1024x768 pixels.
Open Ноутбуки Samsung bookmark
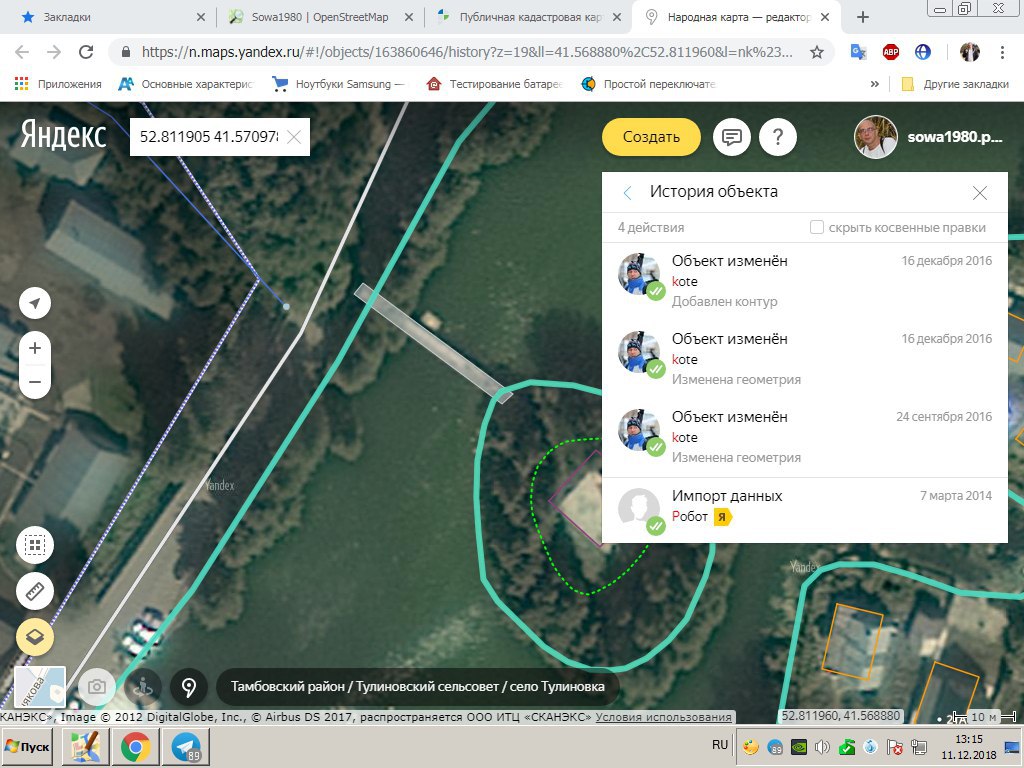click(338, 84)
